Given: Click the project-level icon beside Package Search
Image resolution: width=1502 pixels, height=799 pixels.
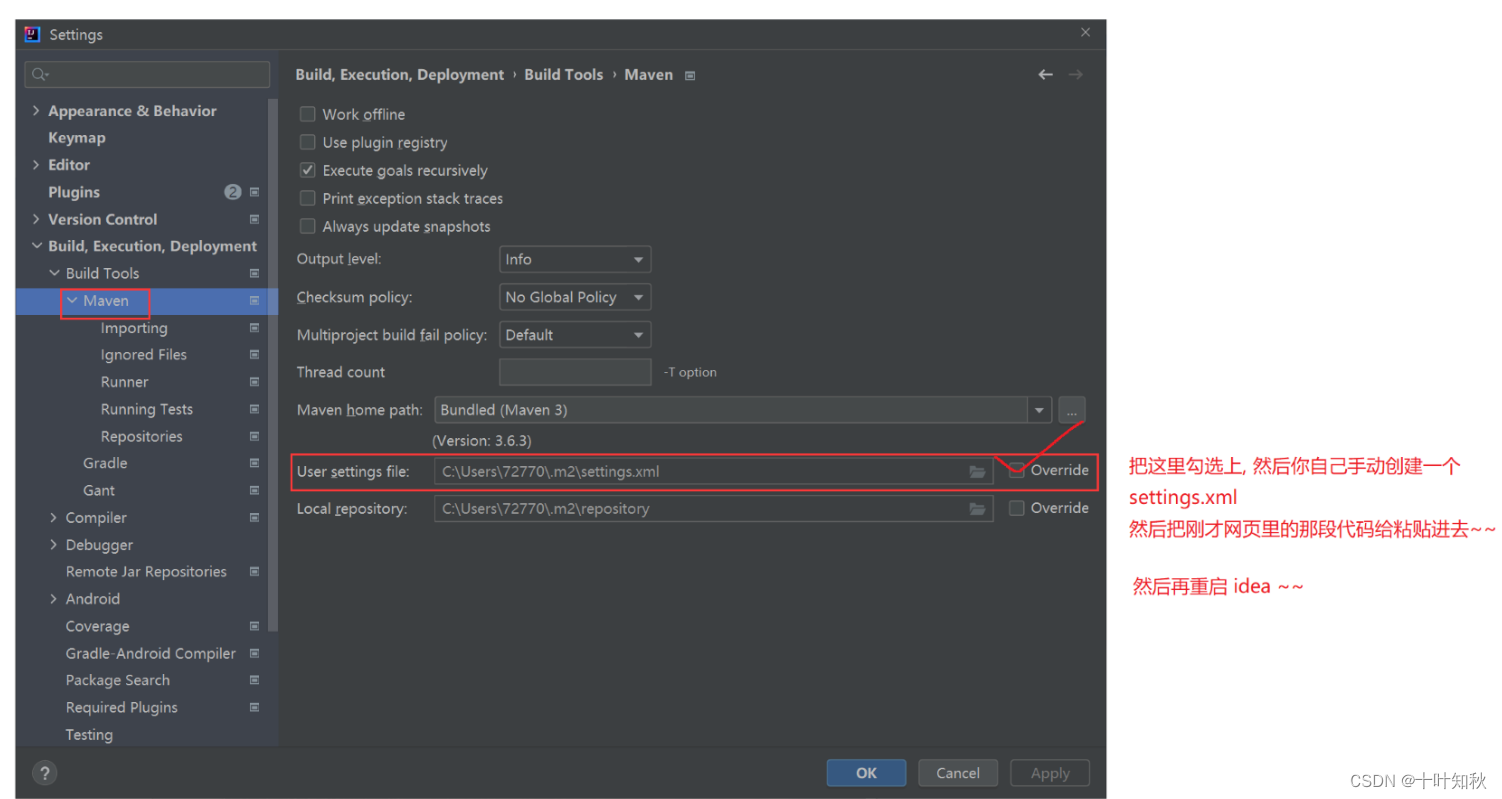Looking at the screenshot, I should pos(255,680).
